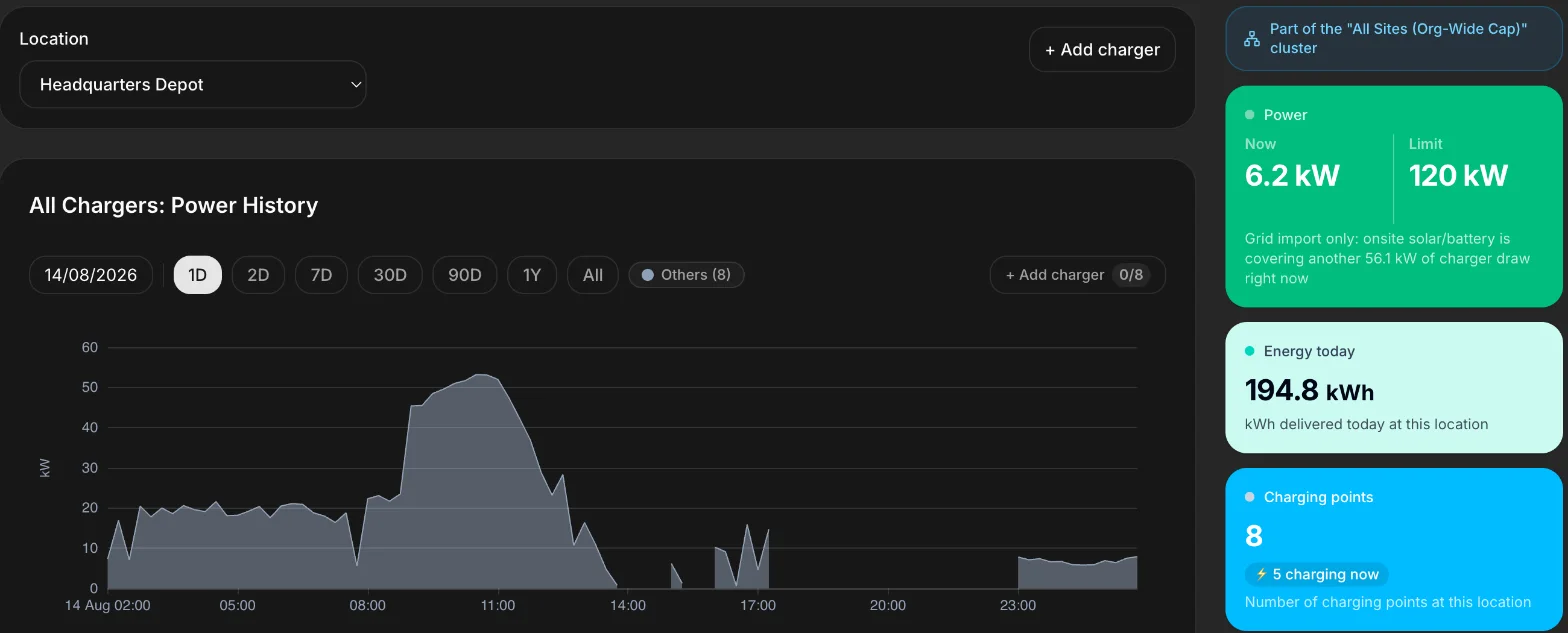The height and width of the screenshot is (633, 1568).
Task: Select the 1D range tab
Action: coord(198,275)
